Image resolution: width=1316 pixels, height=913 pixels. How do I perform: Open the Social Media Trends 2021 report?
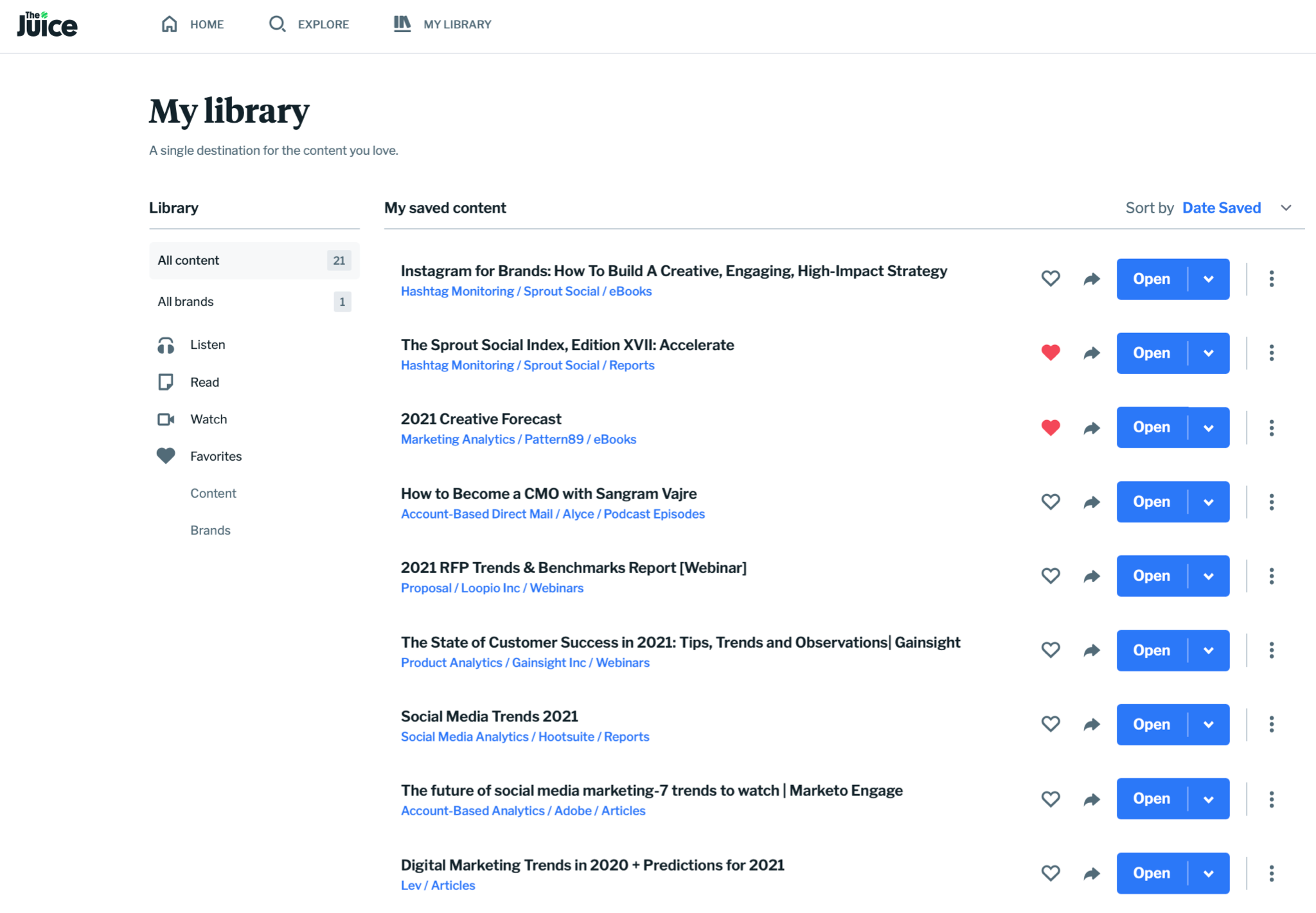point(1151,725)
